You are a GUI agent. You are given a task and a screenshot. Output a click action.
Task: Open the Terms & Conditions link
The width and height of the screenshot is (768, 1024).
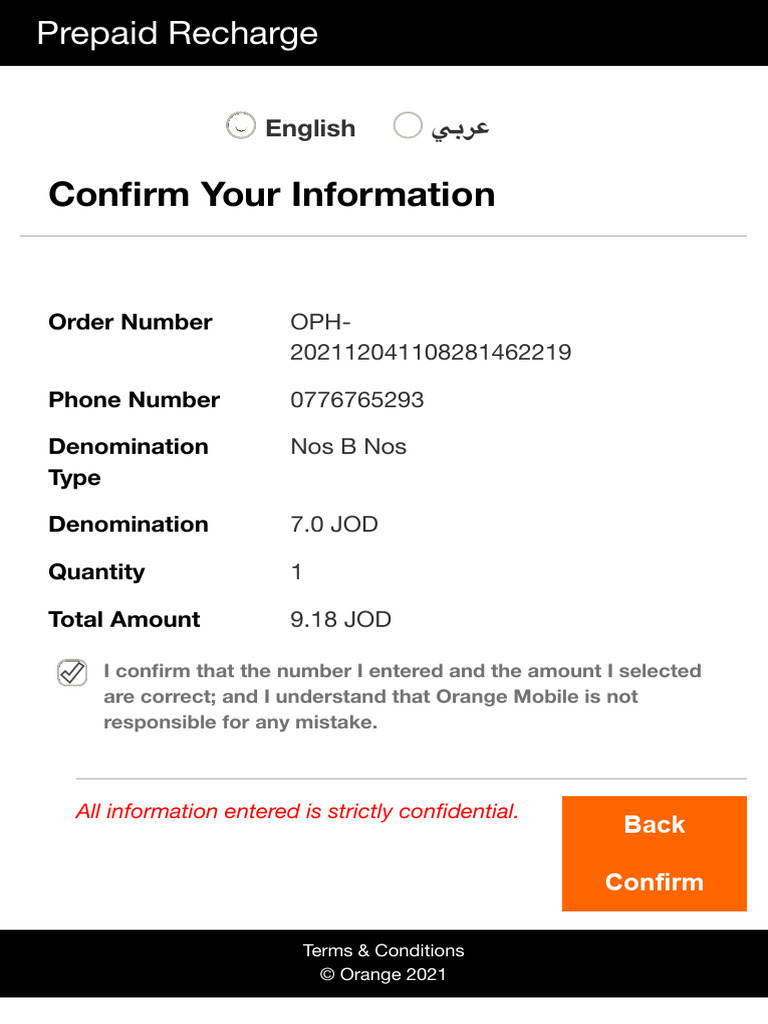point(383,950)
